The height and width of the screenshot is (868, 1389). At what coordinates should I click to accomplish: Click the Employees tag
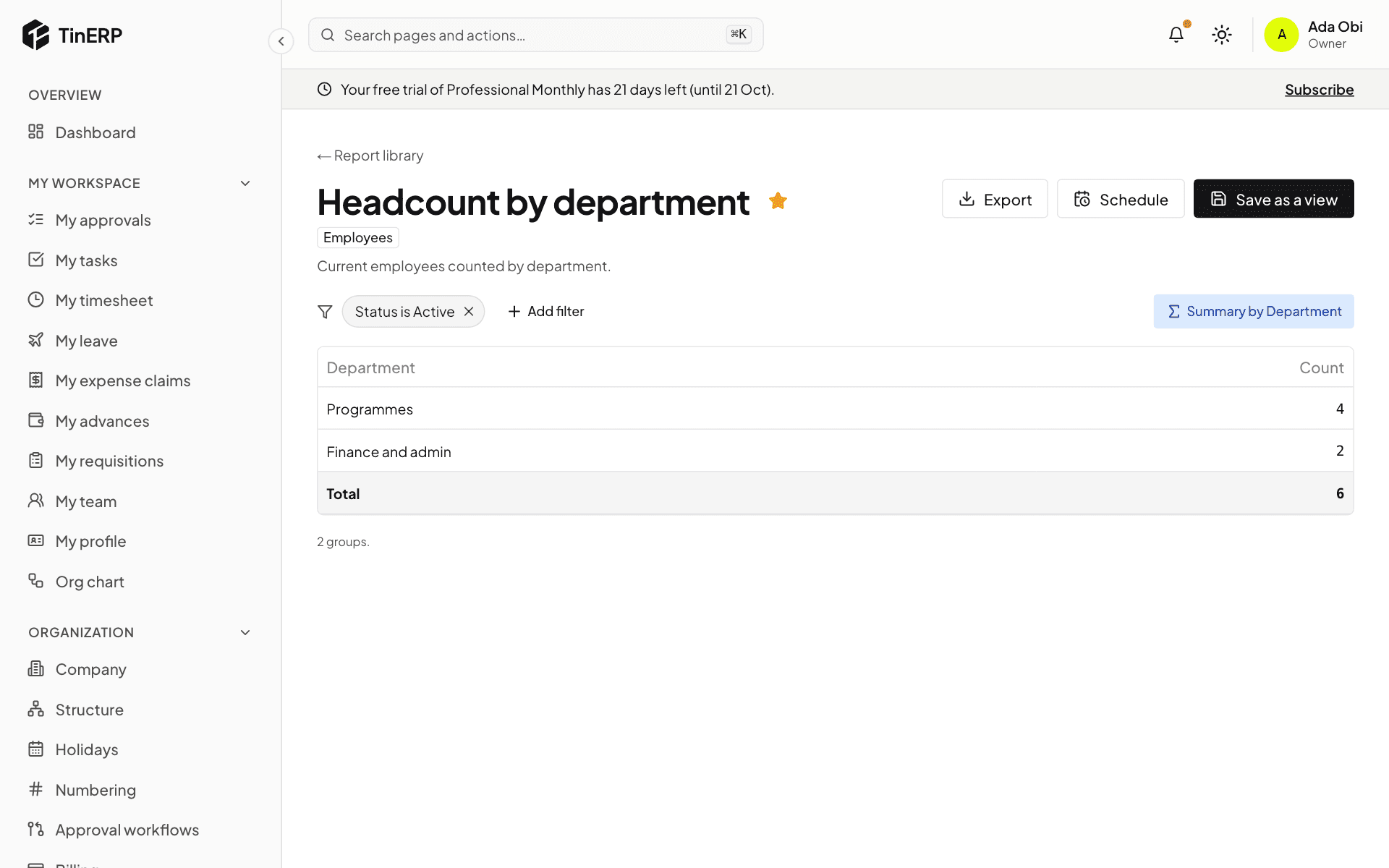click(x=358, y=237)
